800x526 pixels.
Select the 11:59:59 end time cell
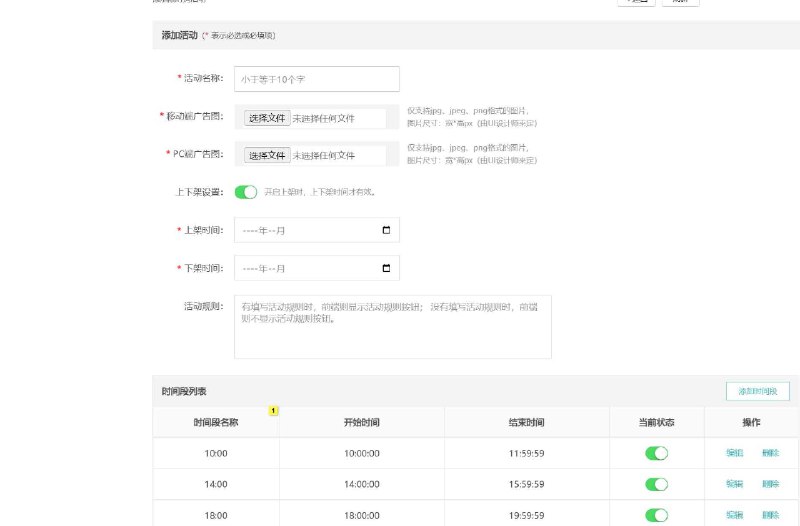(527, 453)
